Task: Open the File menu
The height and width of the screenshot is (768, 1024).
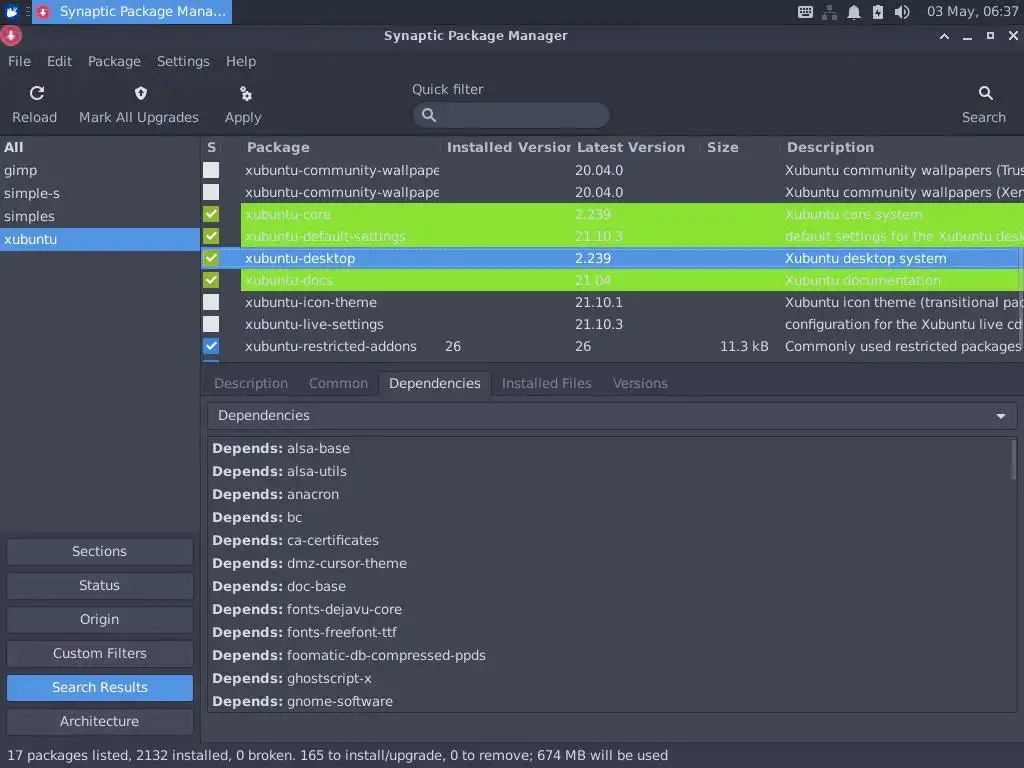Action: 19,61
